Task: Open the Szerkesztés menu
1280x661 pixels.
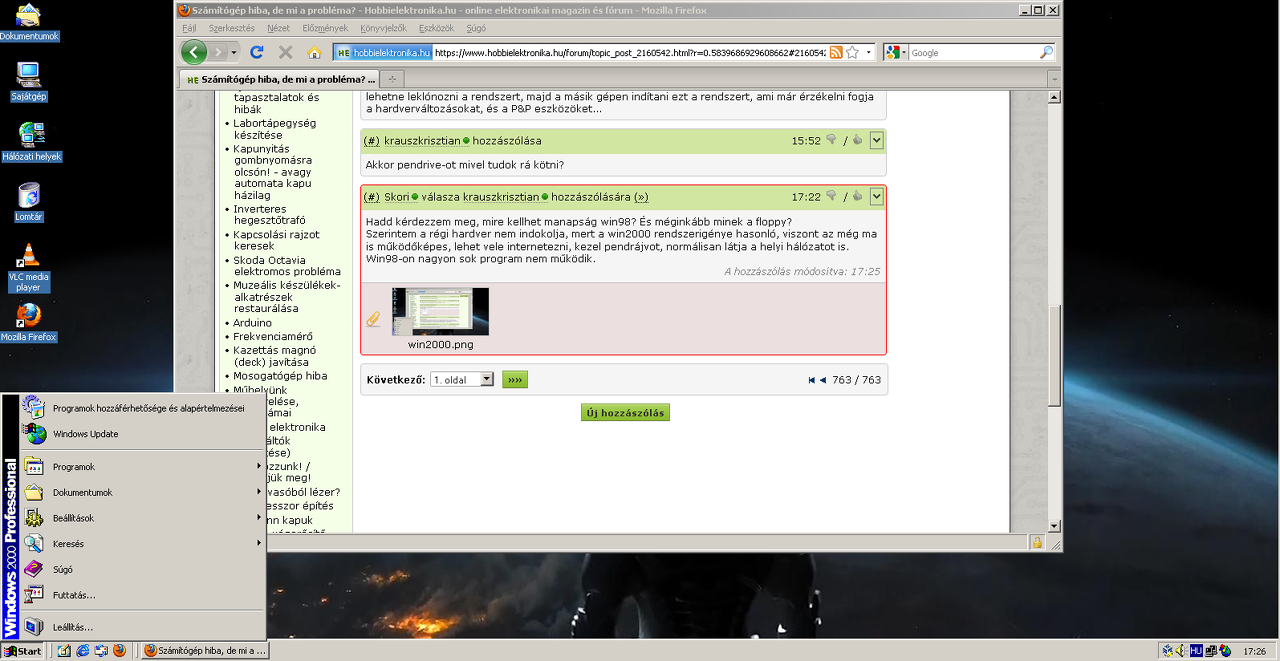Action: click(x=232, y=28)
